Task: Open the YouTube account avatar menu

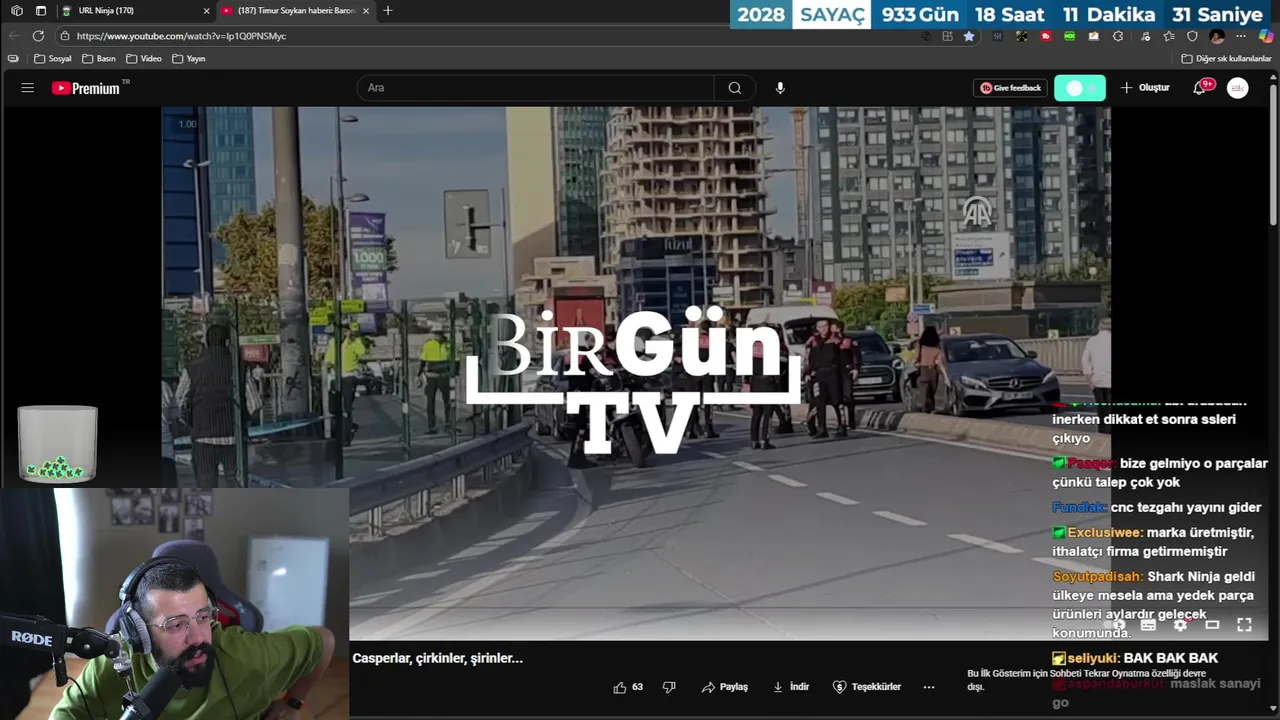Action: [x=1238, y=88]
